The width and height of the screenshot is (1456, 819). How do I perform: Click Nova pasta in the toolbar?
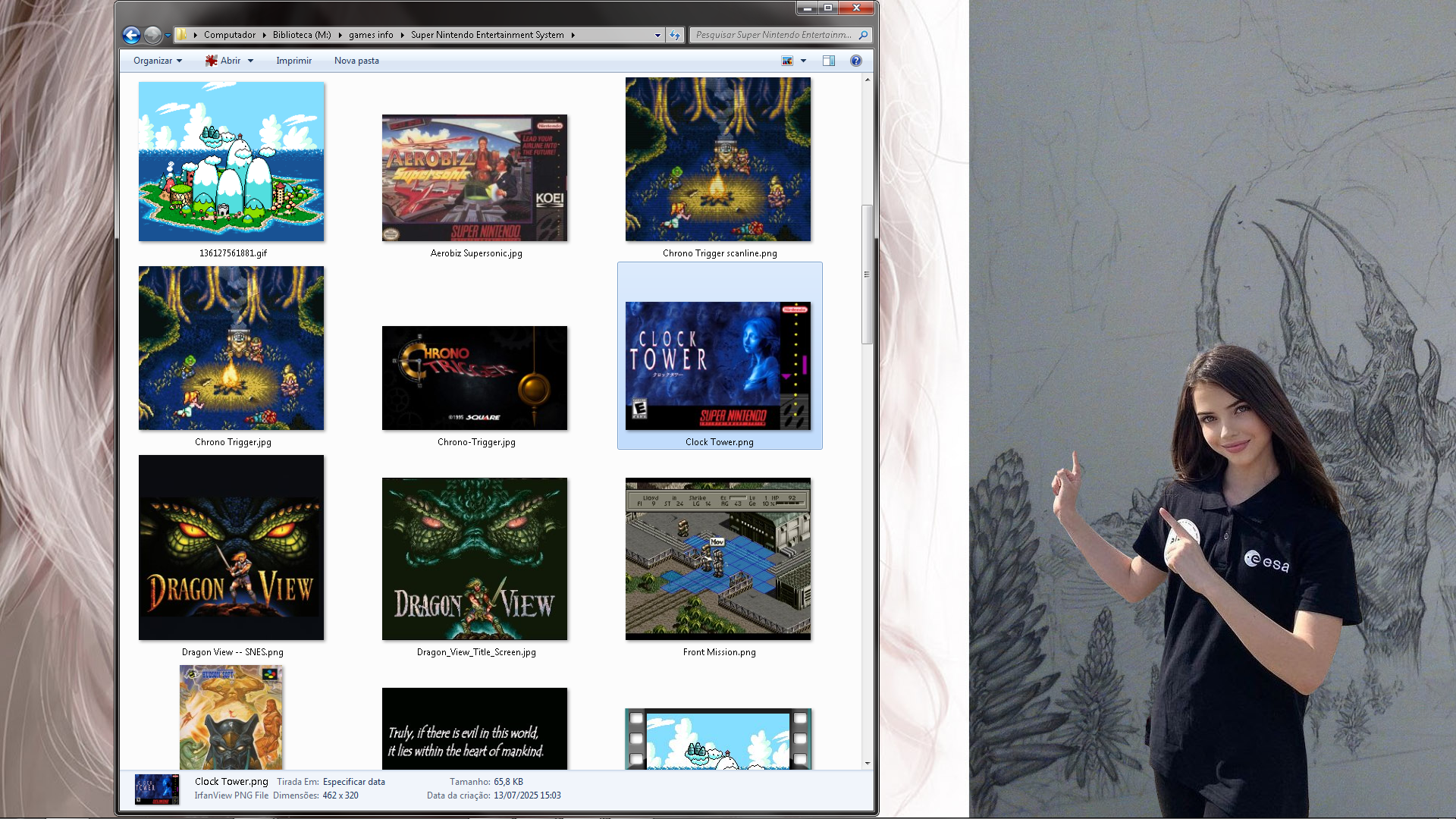pyautogui.click(x=356, y=61)
